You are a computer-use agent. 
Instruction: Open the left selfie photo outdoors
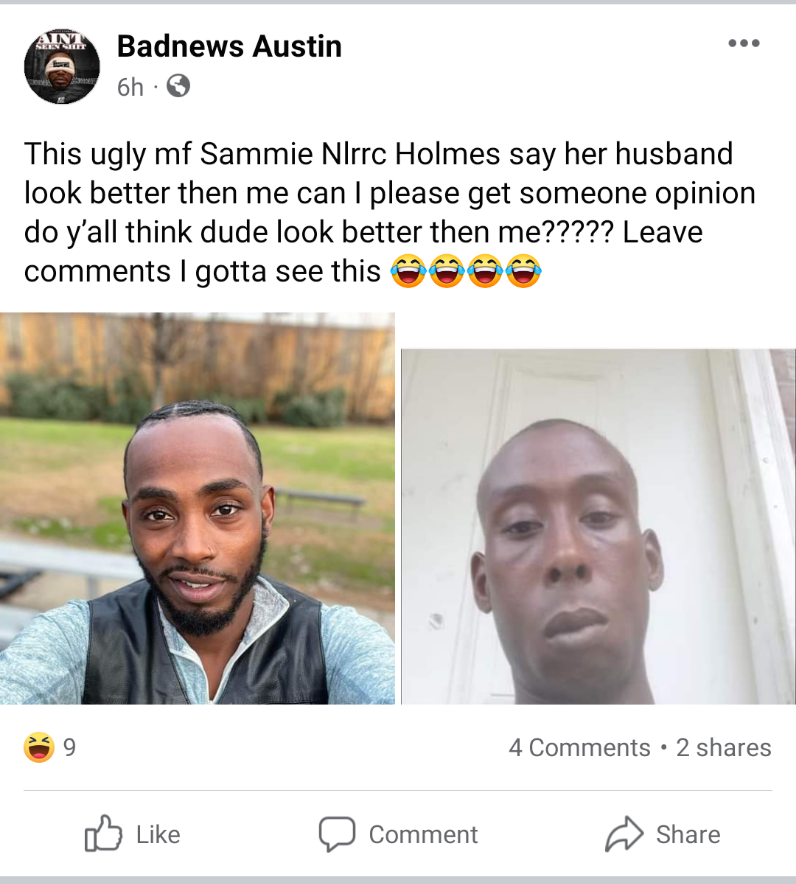[x=197, y=509]
